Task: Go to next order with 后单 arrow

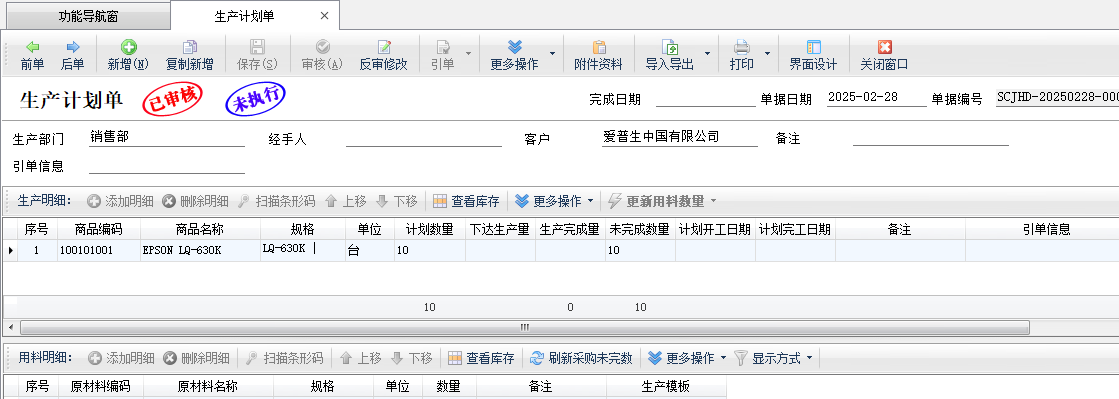Action: [x=72, y=48]
